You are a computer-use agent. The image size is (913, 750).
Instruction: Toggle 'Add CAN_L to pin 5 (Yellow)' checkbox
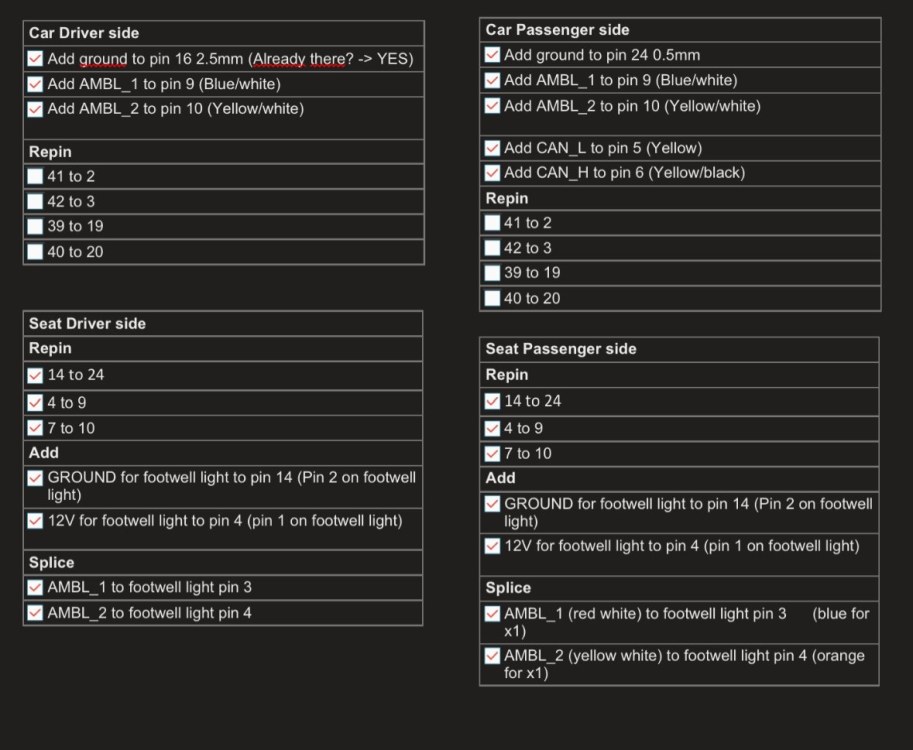click(492, 148)
